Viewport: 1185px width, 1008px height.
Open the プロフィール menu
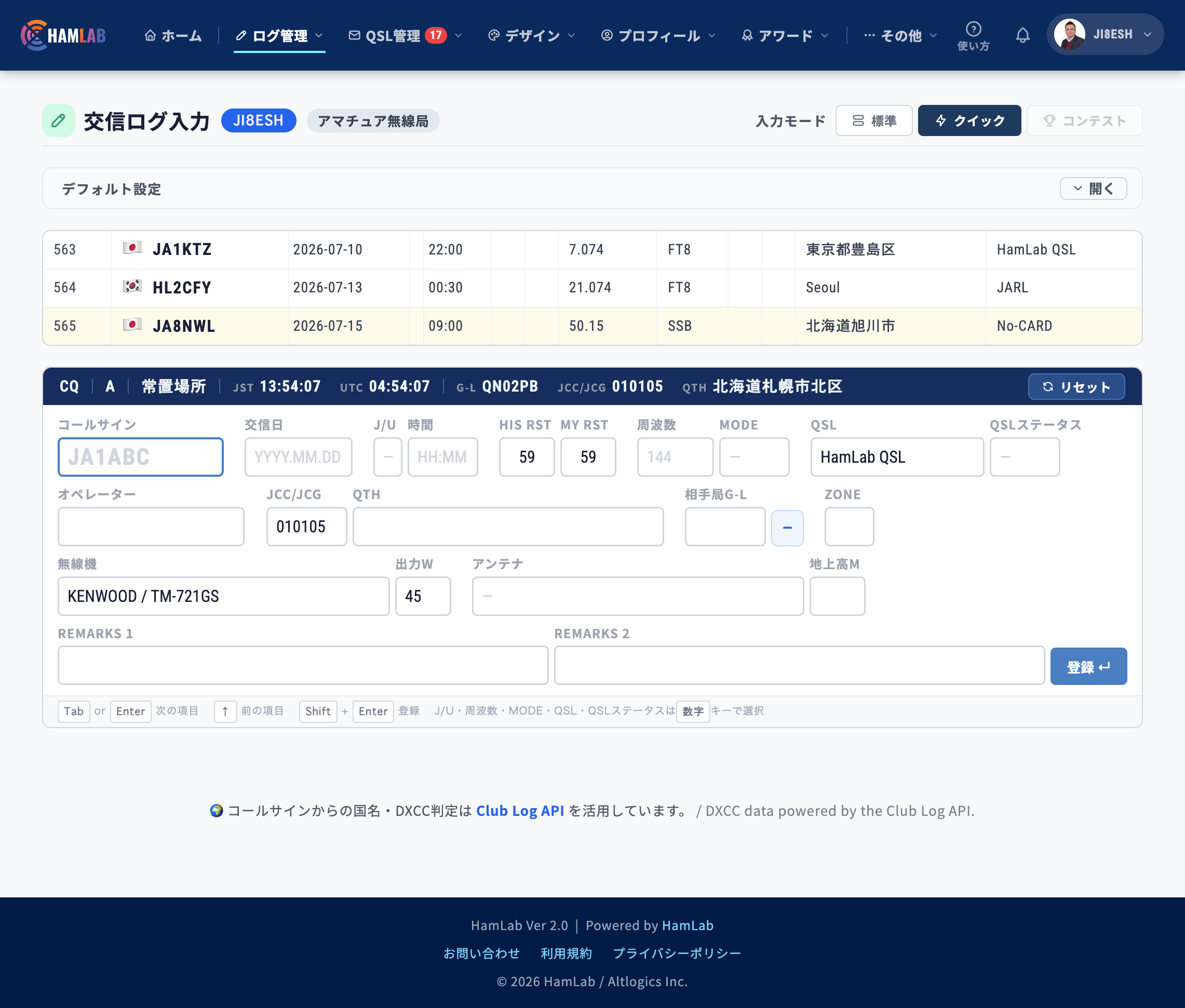click(658, 35)
